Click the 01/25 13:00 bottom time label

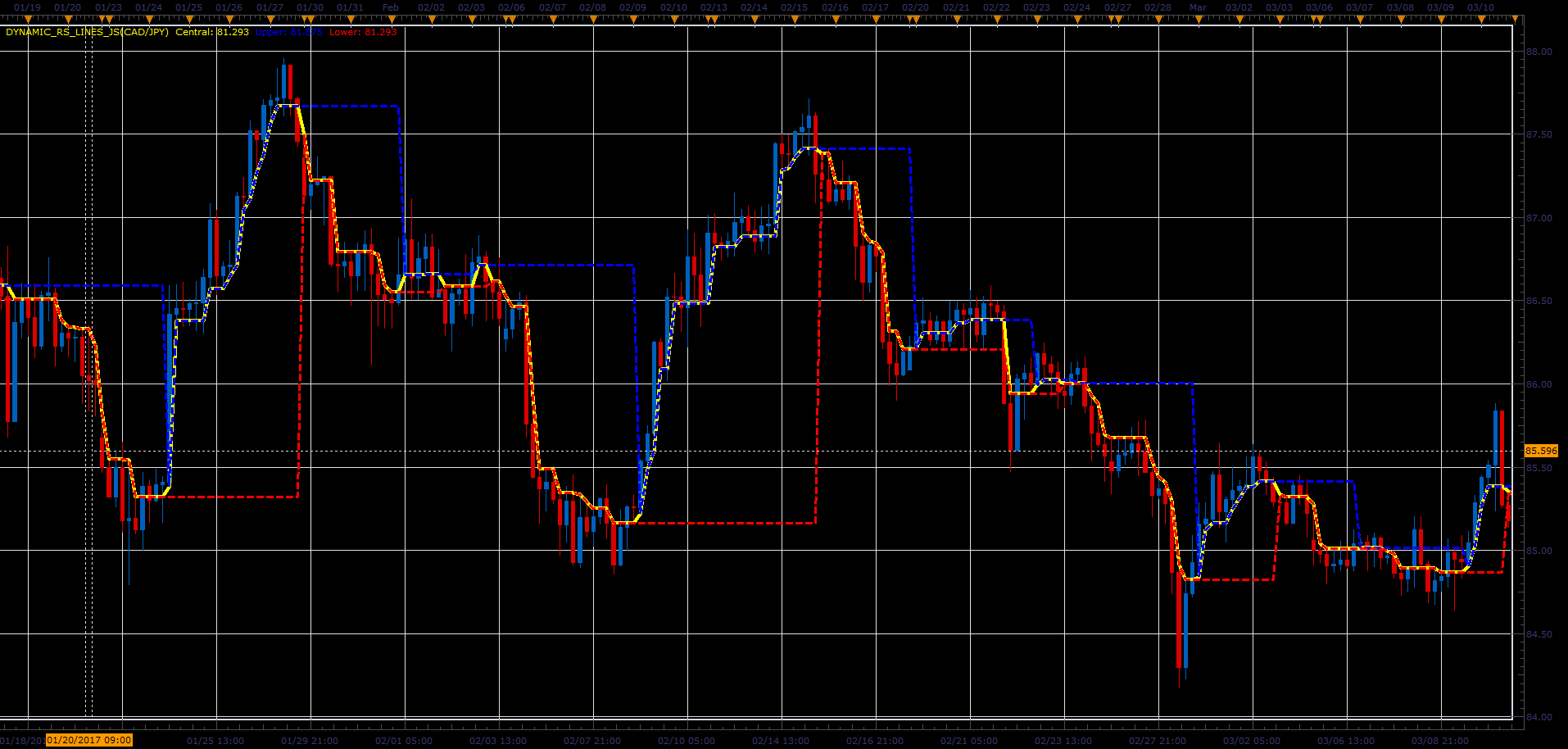pyautogui.click(x=215, y=741)
